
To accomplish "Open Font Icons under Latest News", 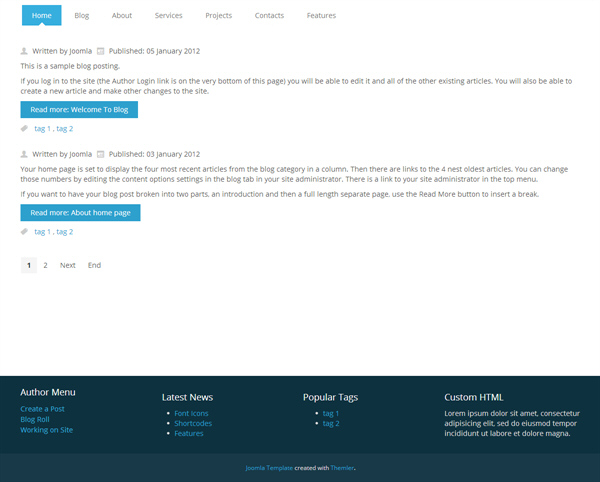I will click(191, 413).
